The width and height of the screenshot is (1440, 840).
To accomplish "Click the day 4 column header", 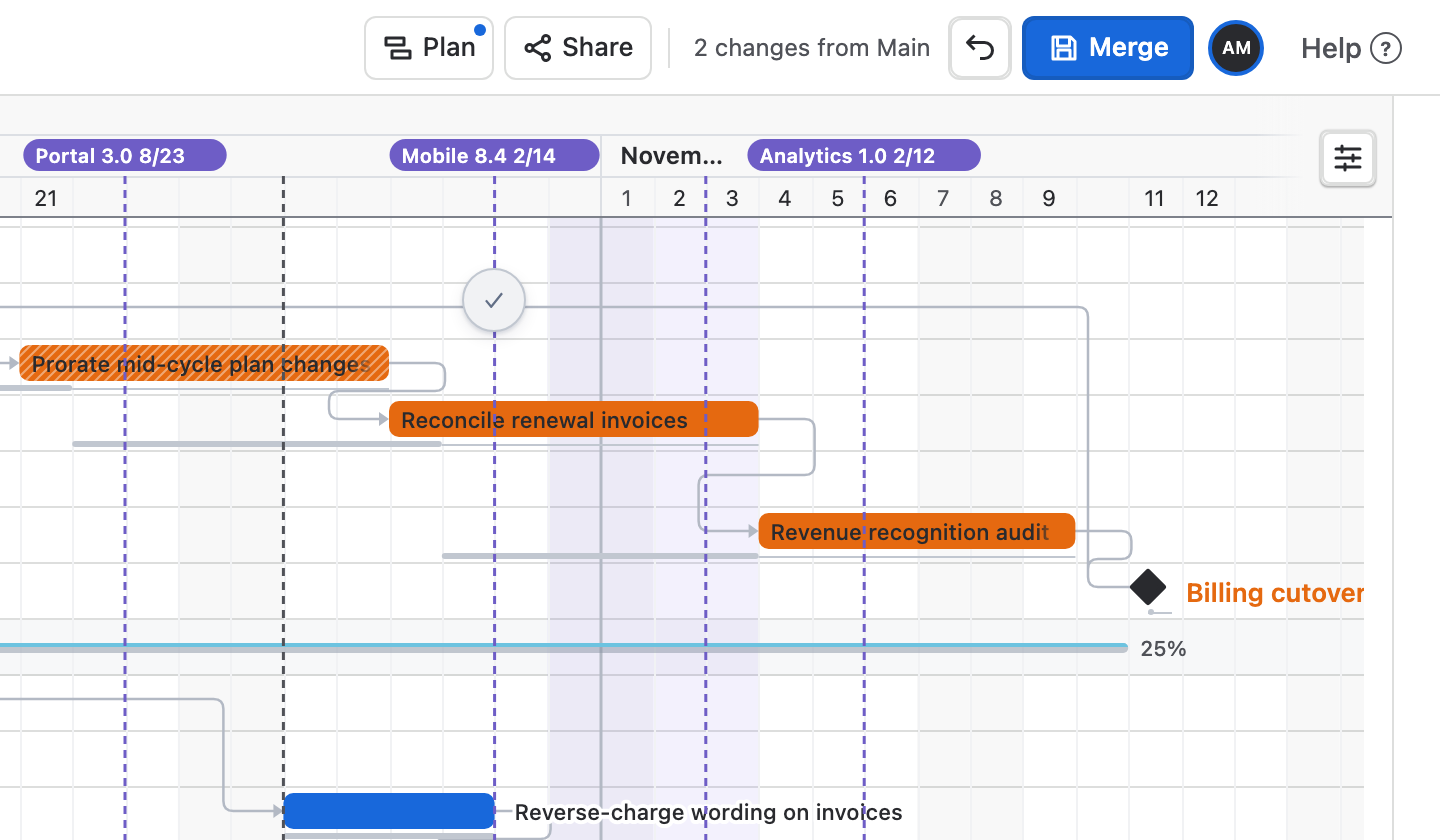I will (x=785, y=198).
